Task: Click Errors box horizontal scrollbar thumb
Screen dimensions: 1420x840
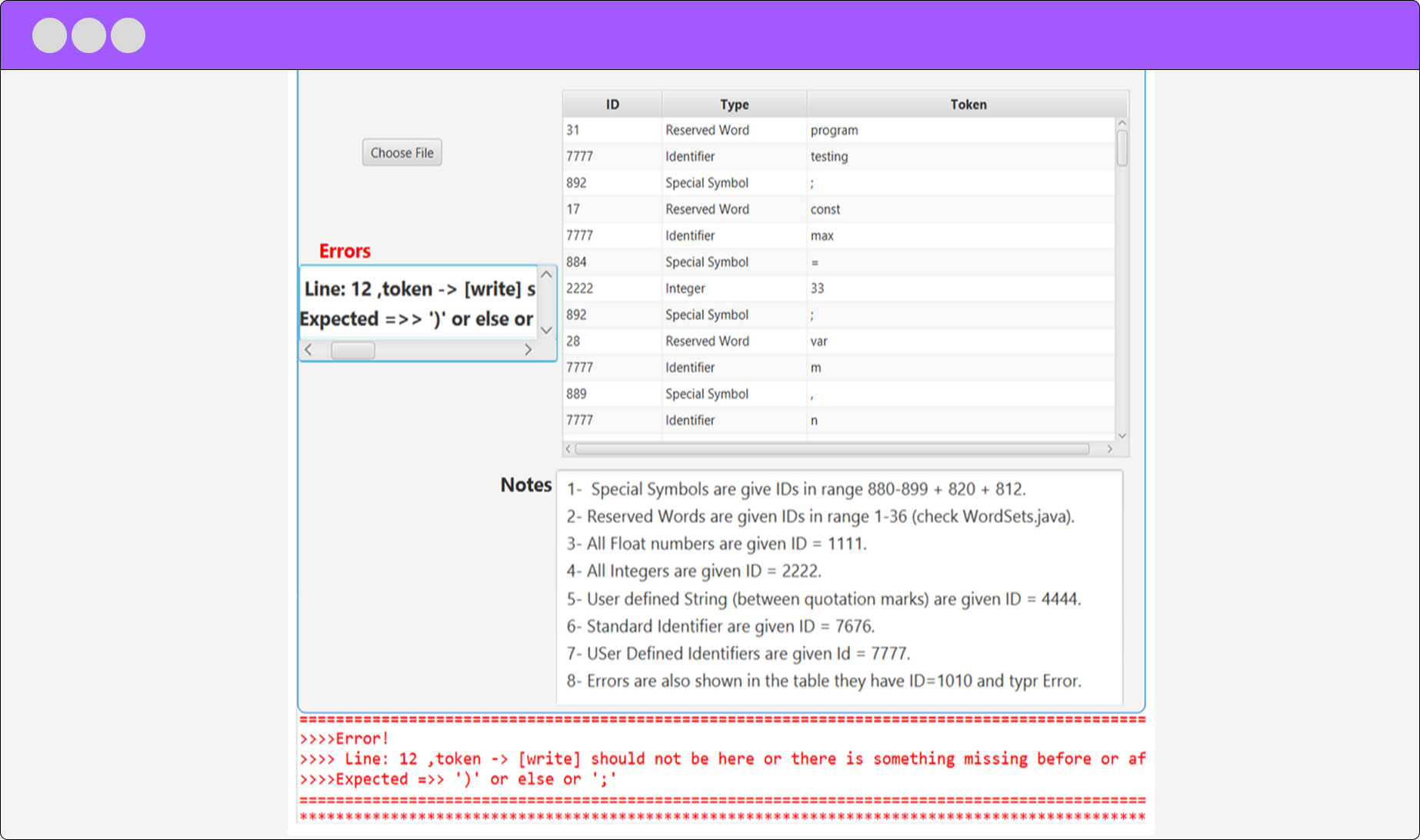Action: click(352, 350)
